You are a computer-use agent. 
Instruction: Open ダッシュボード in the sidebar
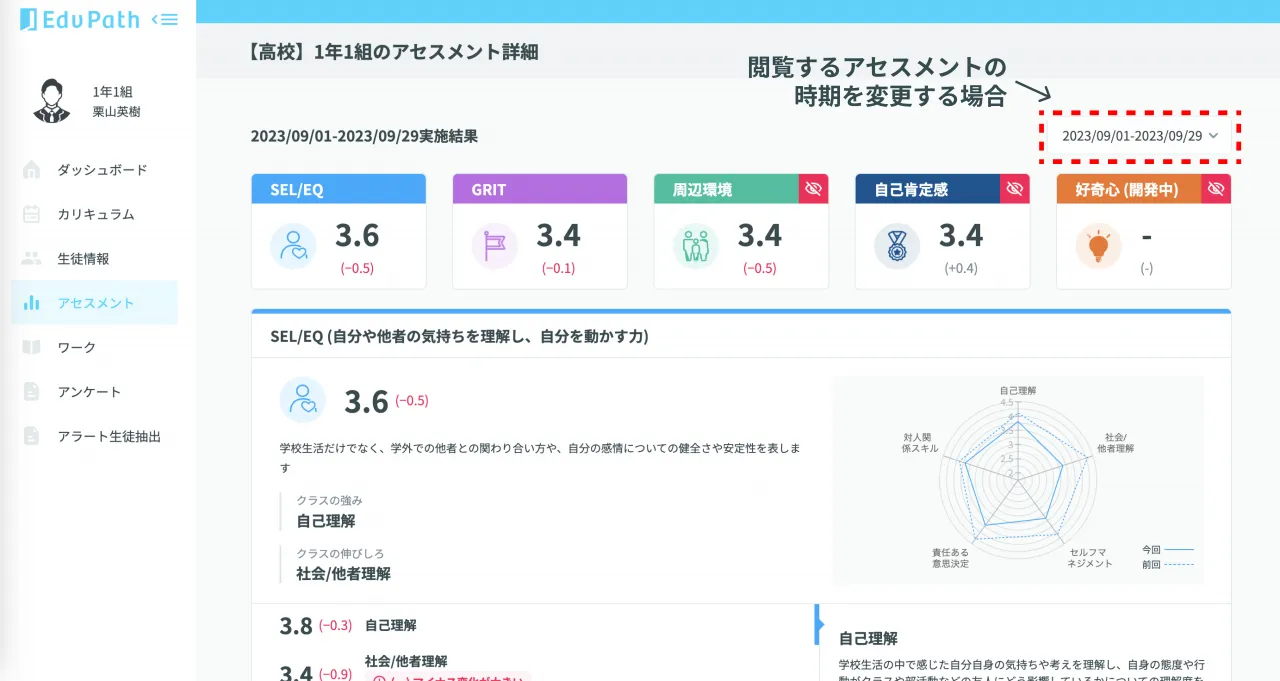95,170
